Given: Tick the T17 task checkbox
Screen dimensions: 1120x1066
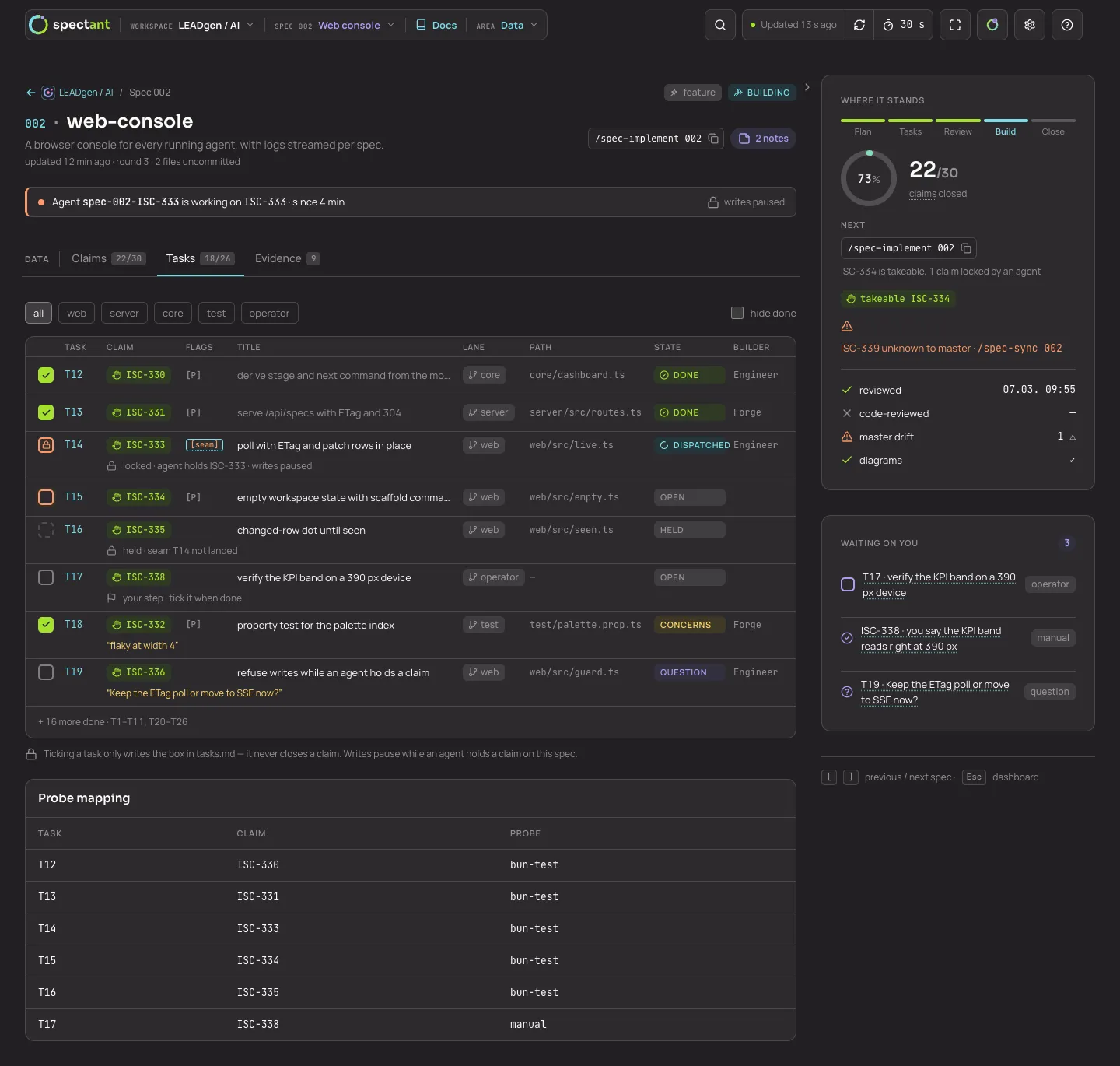Looking at the screenshot, I should pos(46,577).
